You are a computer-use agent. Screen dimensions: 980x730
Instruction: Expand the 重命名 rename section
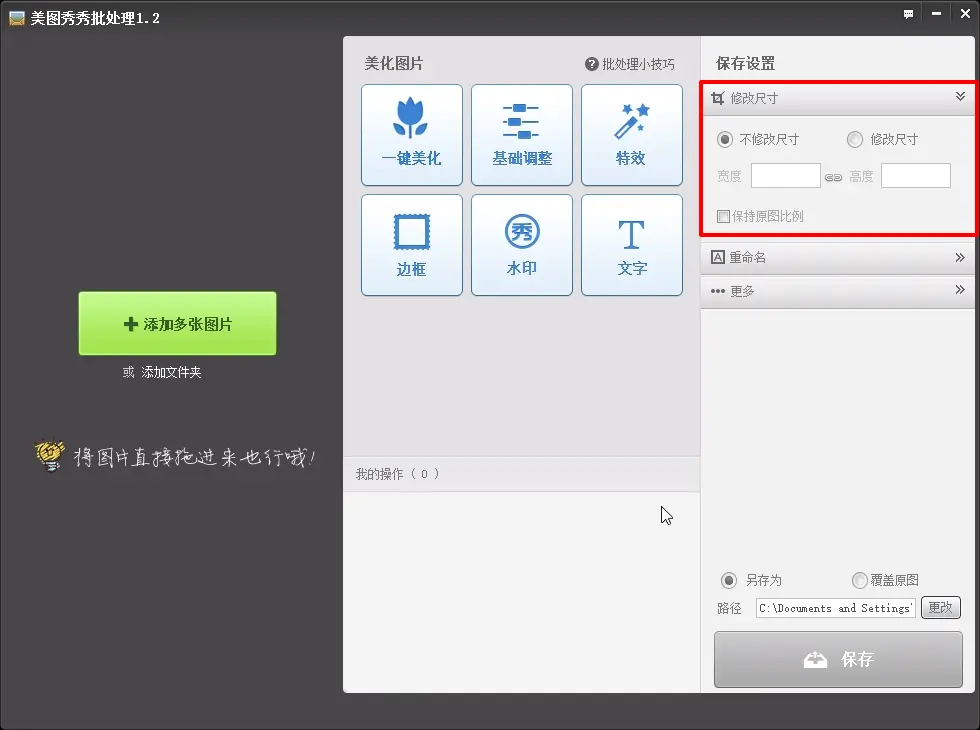pos(838,258)
